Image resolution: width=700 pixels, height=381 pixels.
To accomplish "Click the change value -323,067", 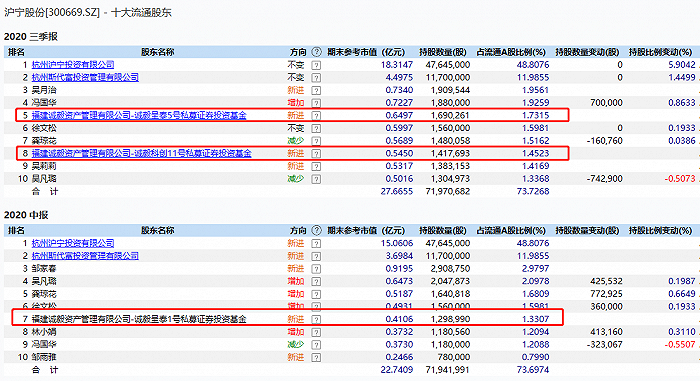I will (x=604, y=344).
